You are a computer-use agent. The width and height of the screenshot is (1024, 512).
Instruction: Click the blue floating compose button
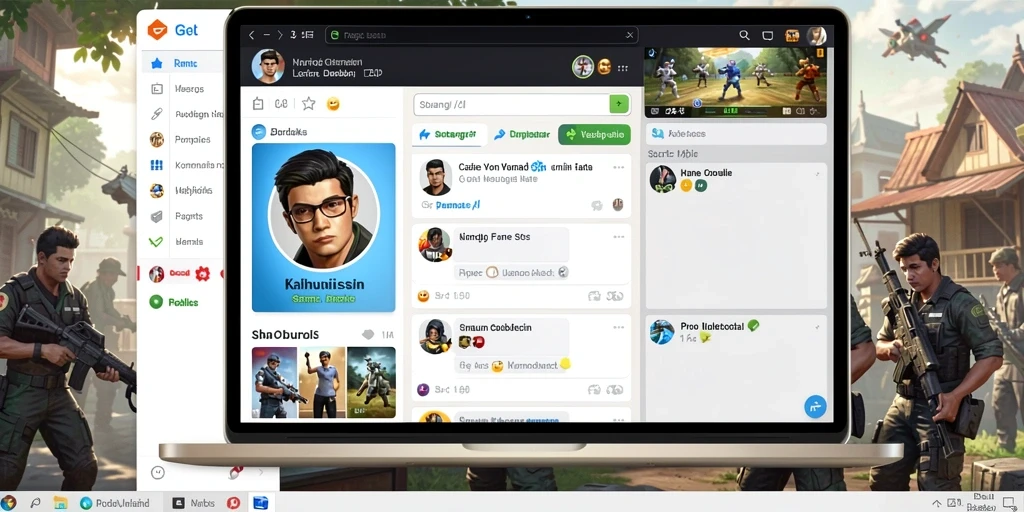coord(815,406)
